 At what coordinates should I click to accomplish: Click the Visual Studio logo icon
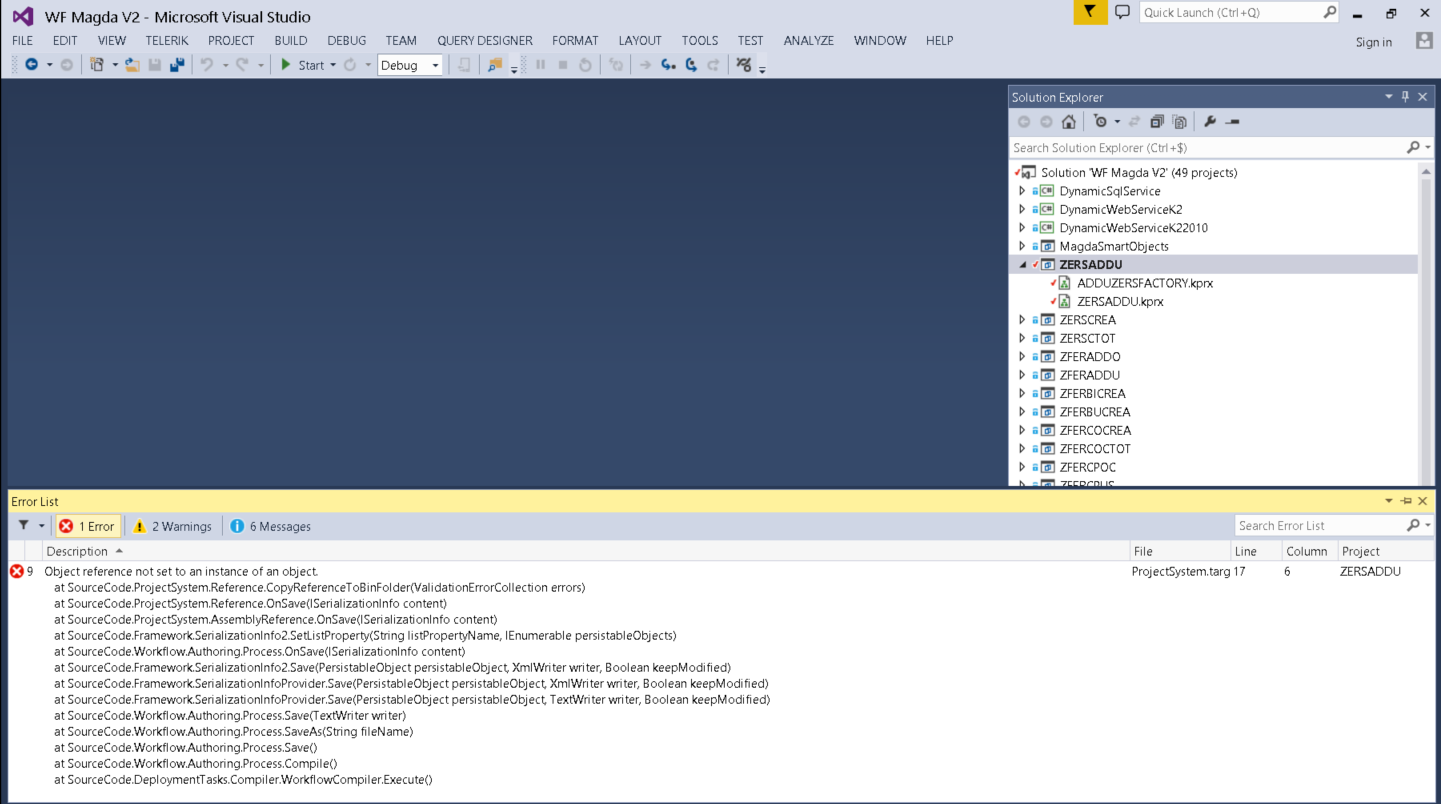22,16
